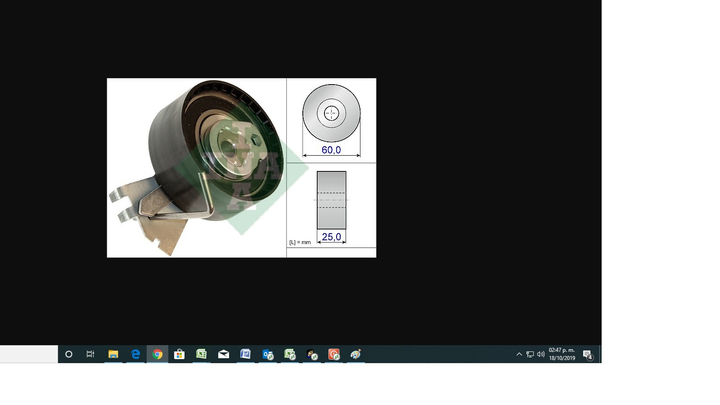Click the tensioner pulley product photo

click(x=196, y=167)
